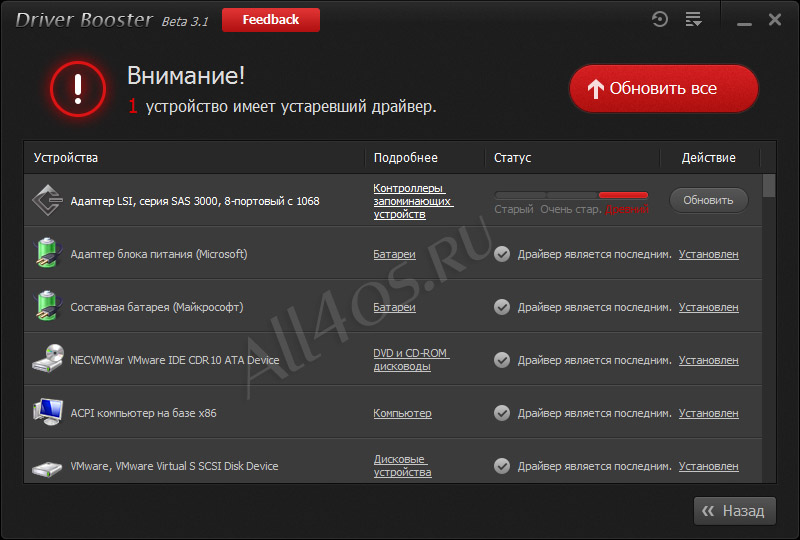Click checkmark icon for Составная батарея row
The width and height of the screenshot is (800, 540).
(x=502, y=307)
